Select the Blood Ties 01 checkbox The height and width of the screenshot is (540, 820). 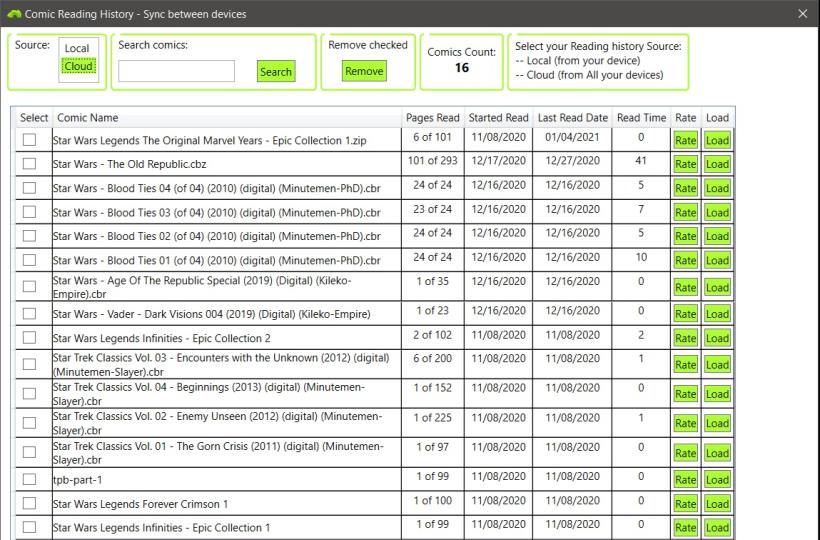[x=29, y=260]
